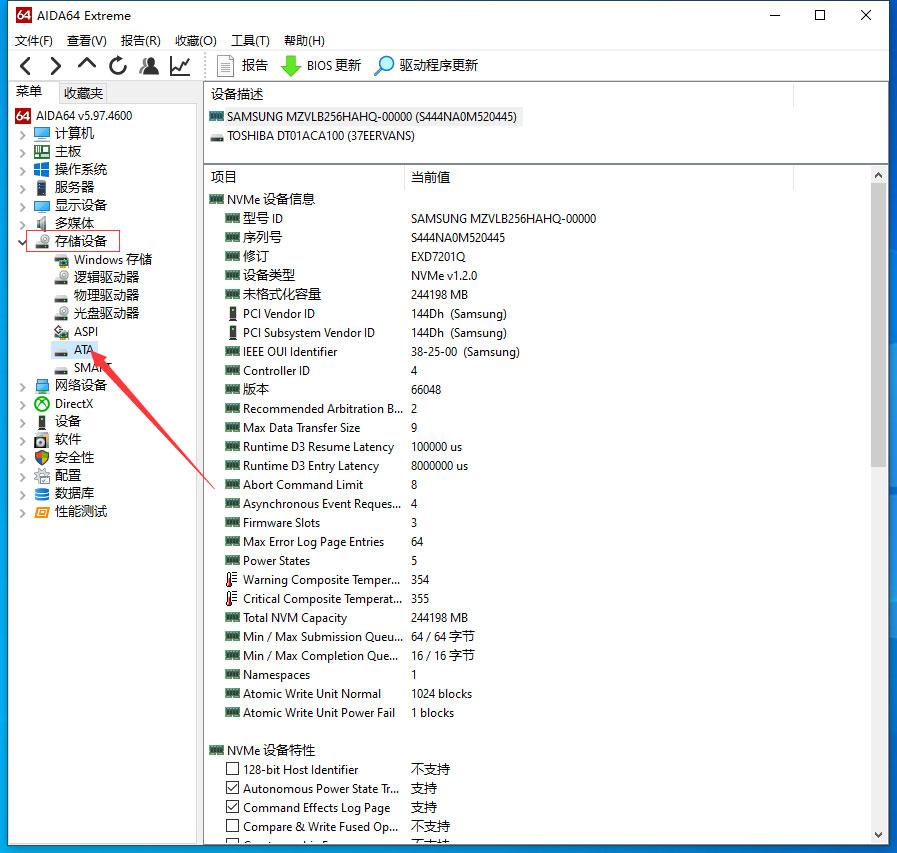This screenshot has width=897, height=853.
Task: Toggle the Command Effects Log Page checkbox
Action: [x=232, y=807]
